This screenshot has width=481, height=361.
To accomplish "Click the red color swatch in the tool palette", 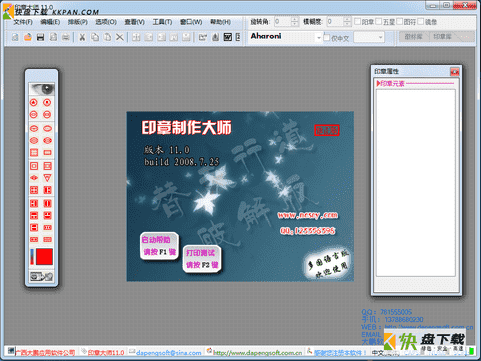I will [44, 257].
